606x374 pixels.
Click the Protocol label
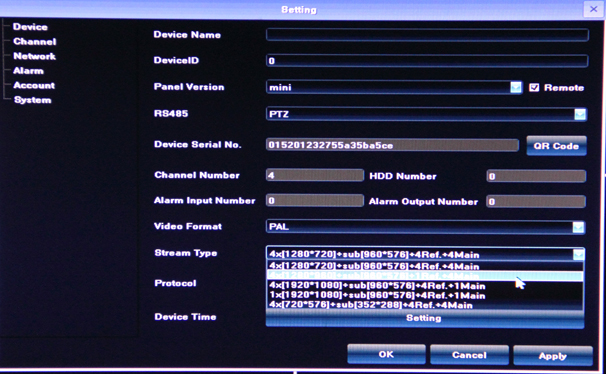tap(175, 283)
